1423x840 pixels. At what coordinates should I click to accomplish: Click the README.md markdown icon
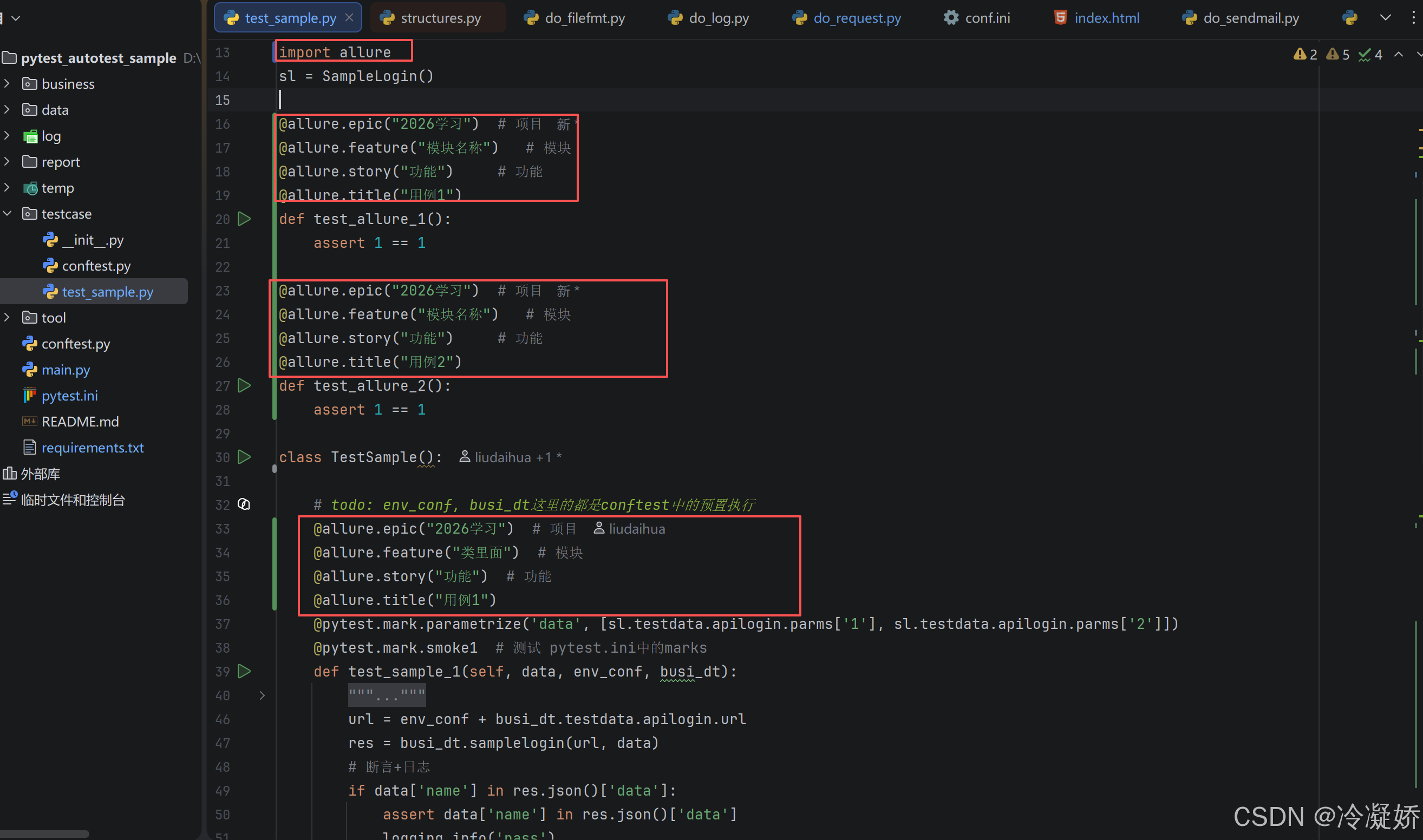(x=29, y=422)
